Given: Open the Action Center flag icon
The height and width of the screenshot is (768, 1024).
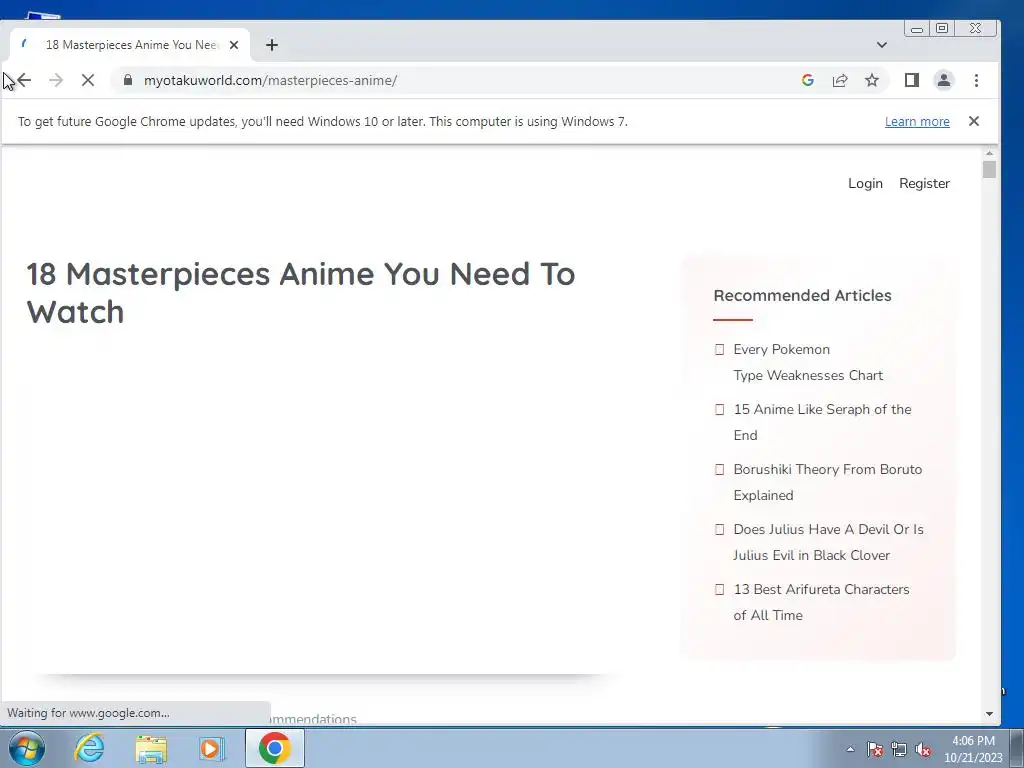Looking at the screenshot, I should tap(874, 749).
